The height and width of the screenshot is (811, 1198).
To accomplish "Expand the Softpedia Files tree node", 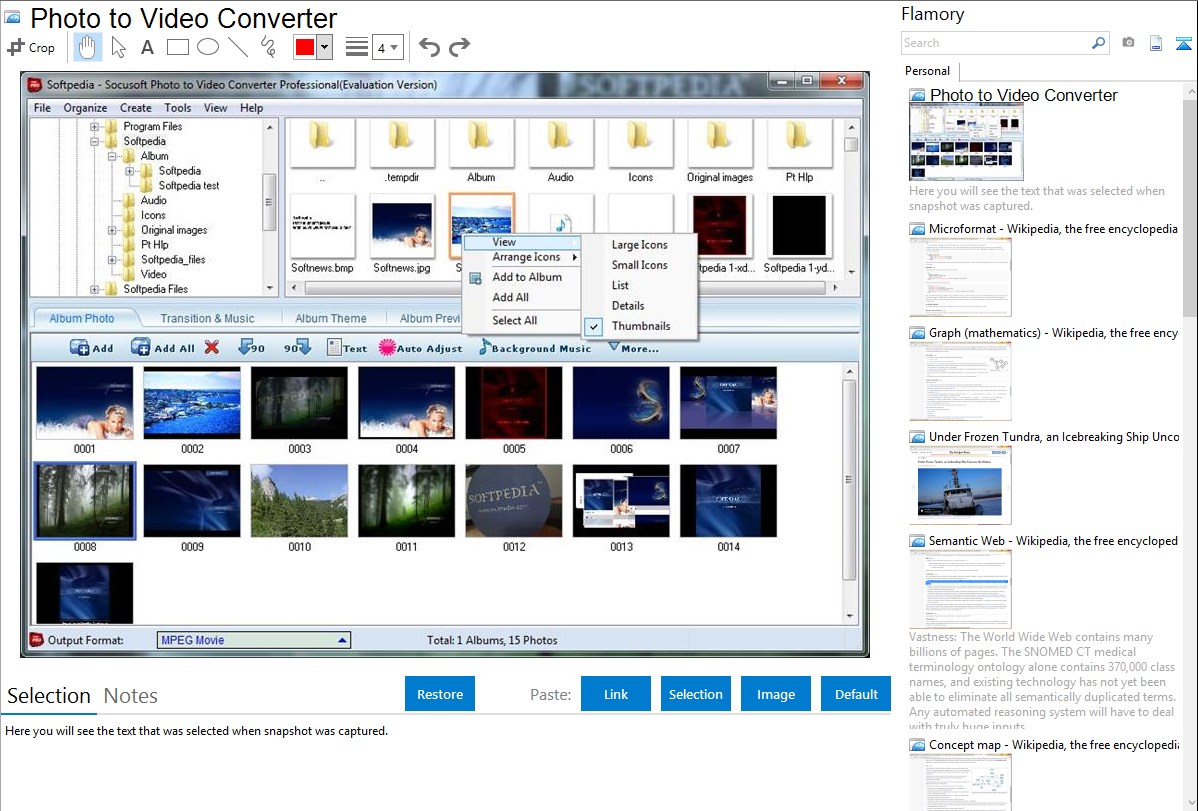I will (x=95, y=290).
